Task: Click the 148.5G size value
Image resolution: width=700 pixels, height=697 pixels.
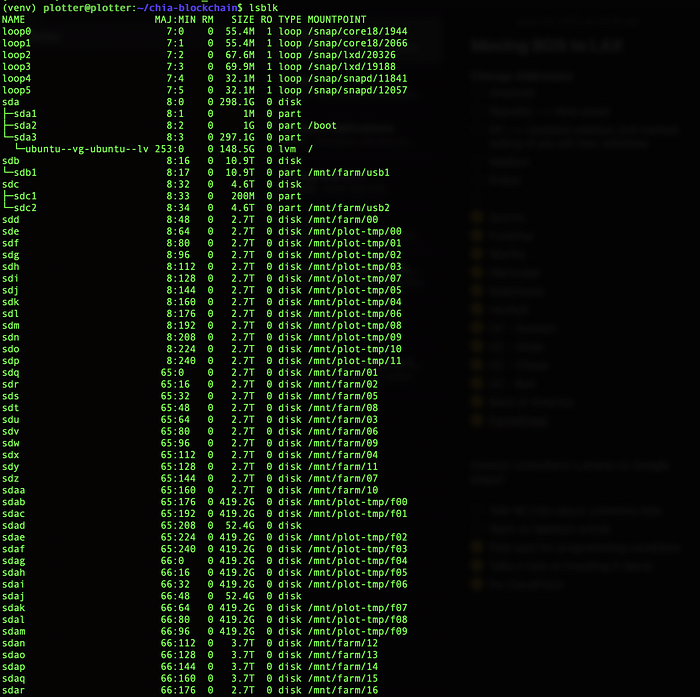Action: (x=237, y=149)
